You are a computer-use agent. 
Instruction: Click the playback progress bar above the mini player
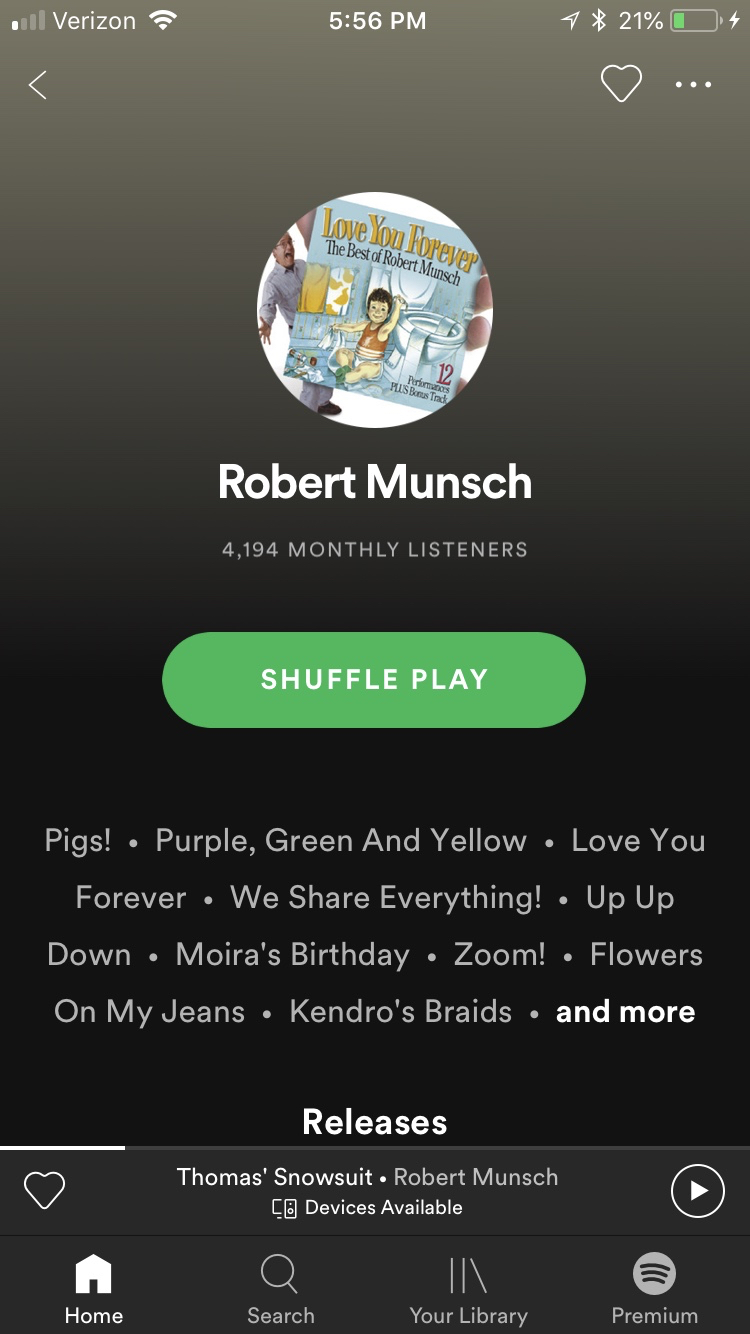pos(375,1148)
